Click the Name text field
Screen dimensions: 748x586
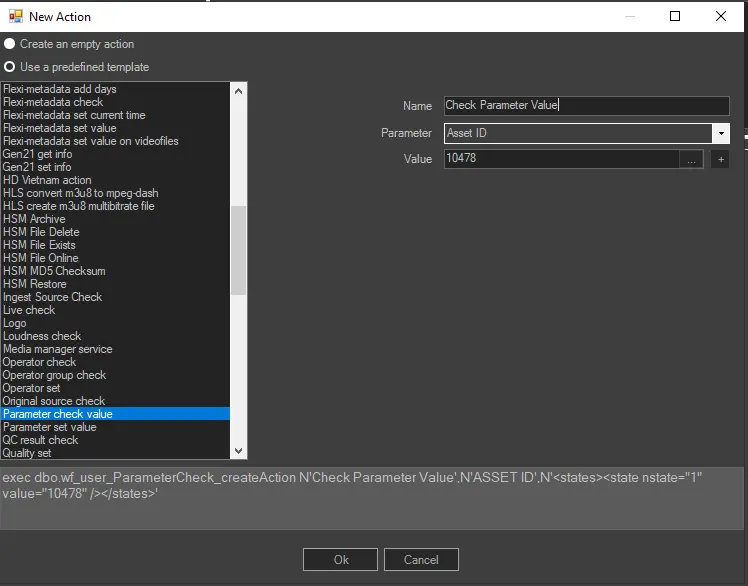[586, 106]
